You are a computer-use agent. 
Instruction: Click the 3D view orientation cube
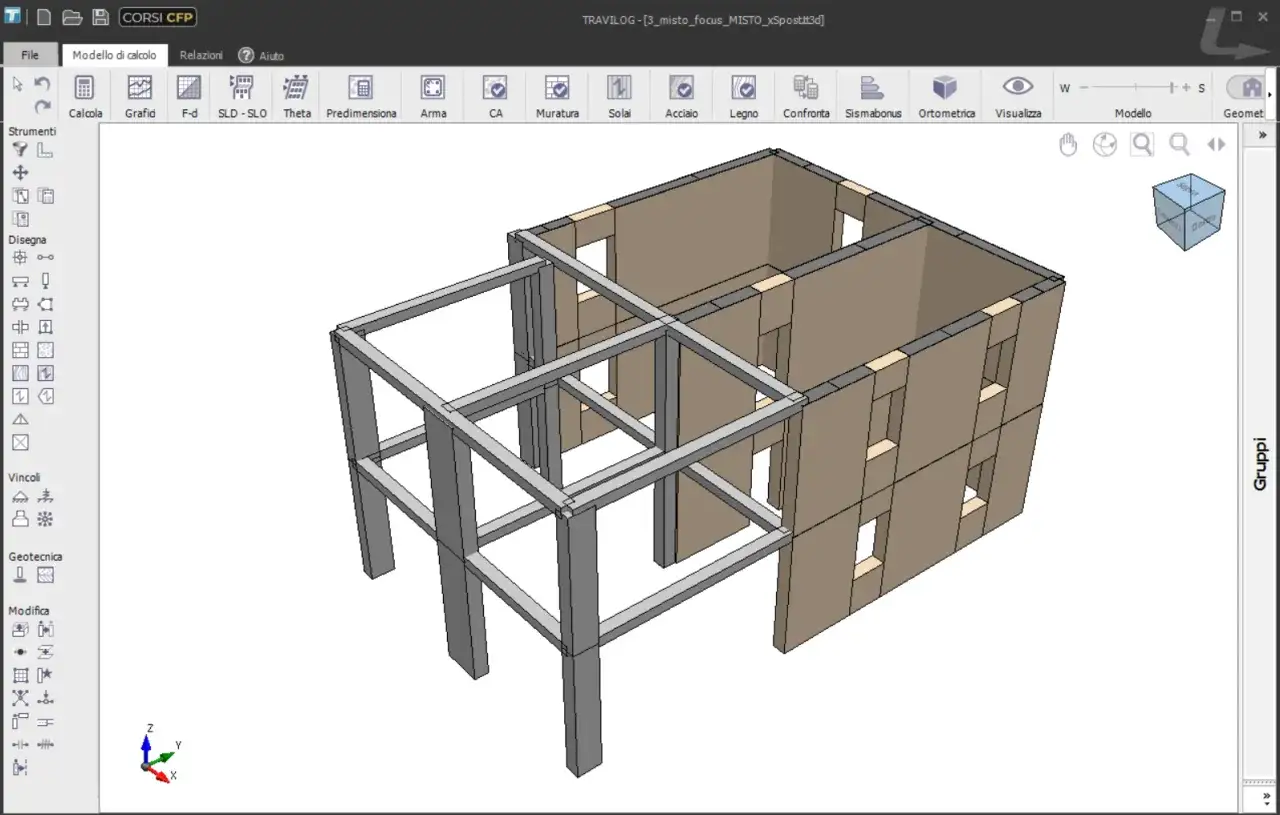coord(1189,211)
